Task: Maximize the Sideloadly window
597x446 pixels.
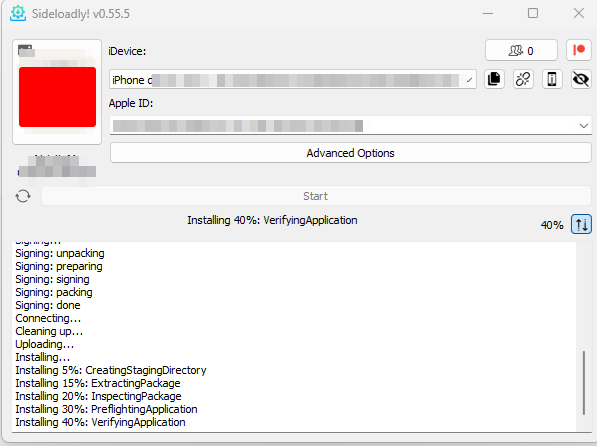Action: [x=533, y=13]
